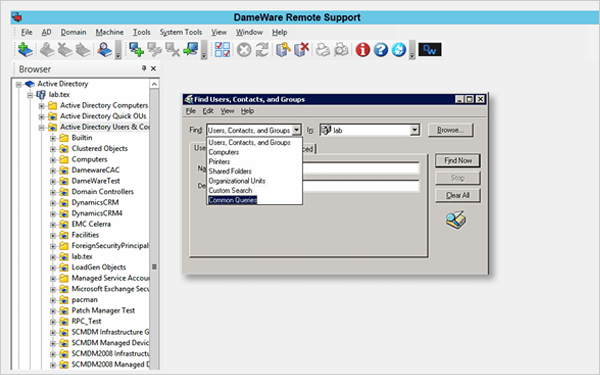Open the Edit menu in Find dialog
The height and width of the screenshot is (375, 600).
[x=208, y=111]
